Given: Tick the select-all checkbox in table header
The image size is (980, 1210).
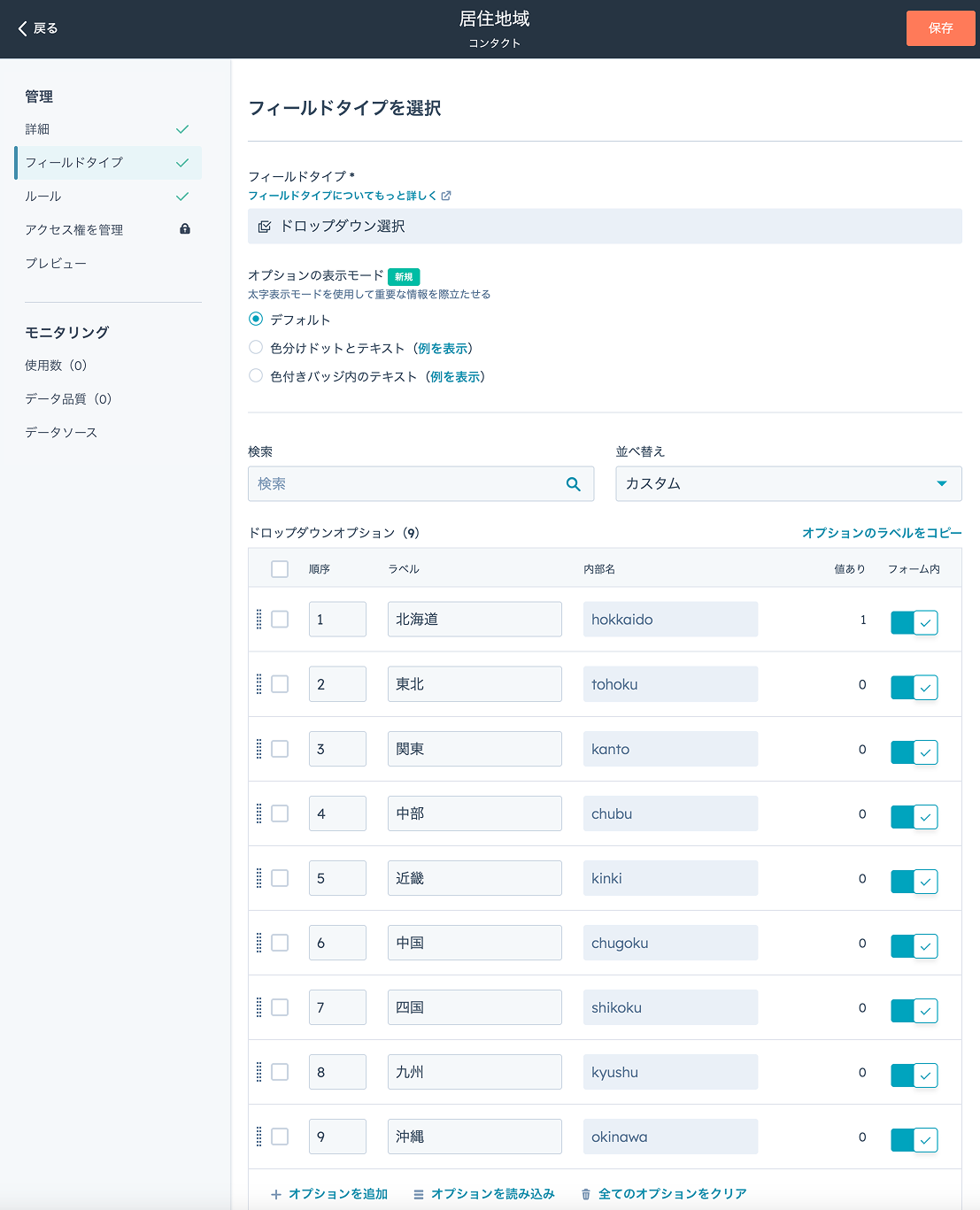Looking at the screenshot, I should (x=280, y=569).
